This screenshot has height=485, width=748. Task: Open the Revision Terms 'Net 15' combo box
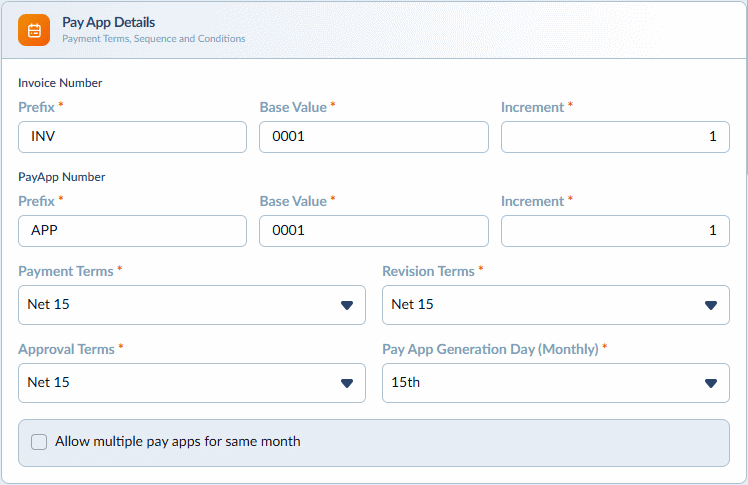click(x=556, y=305)
